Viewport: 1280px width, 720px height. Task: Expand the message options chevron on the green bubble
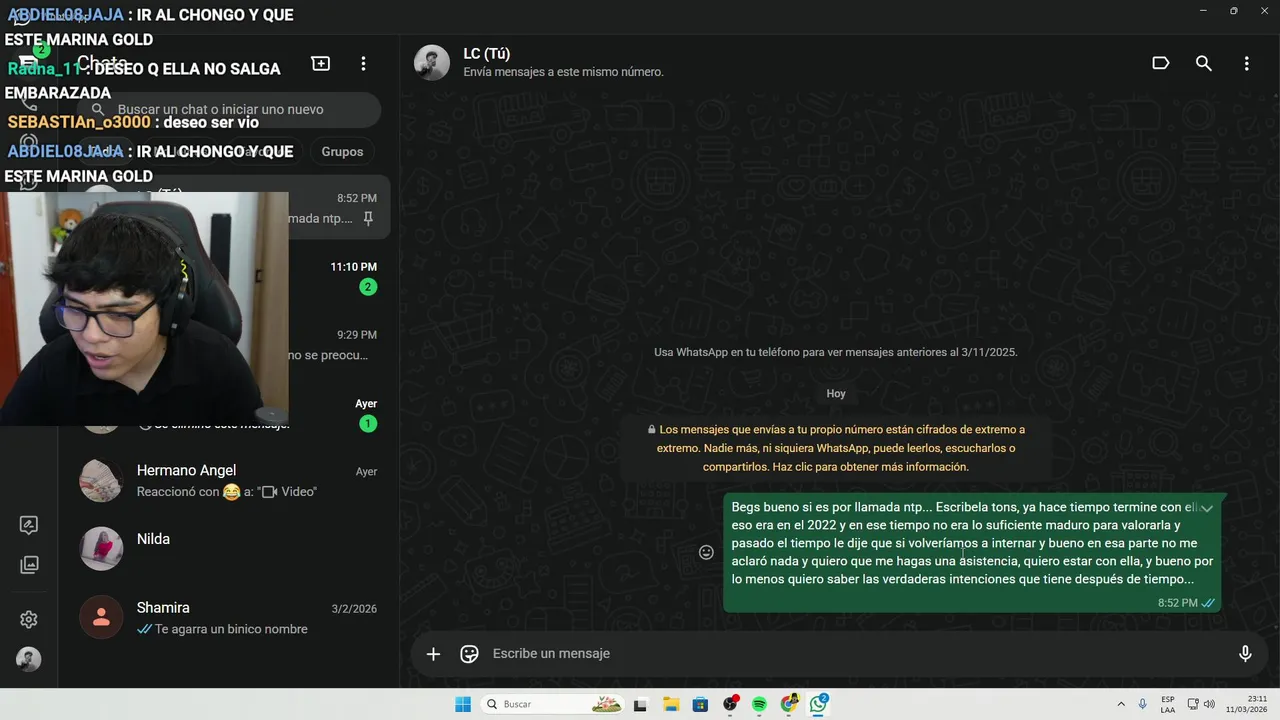(x=1207, y=508)
